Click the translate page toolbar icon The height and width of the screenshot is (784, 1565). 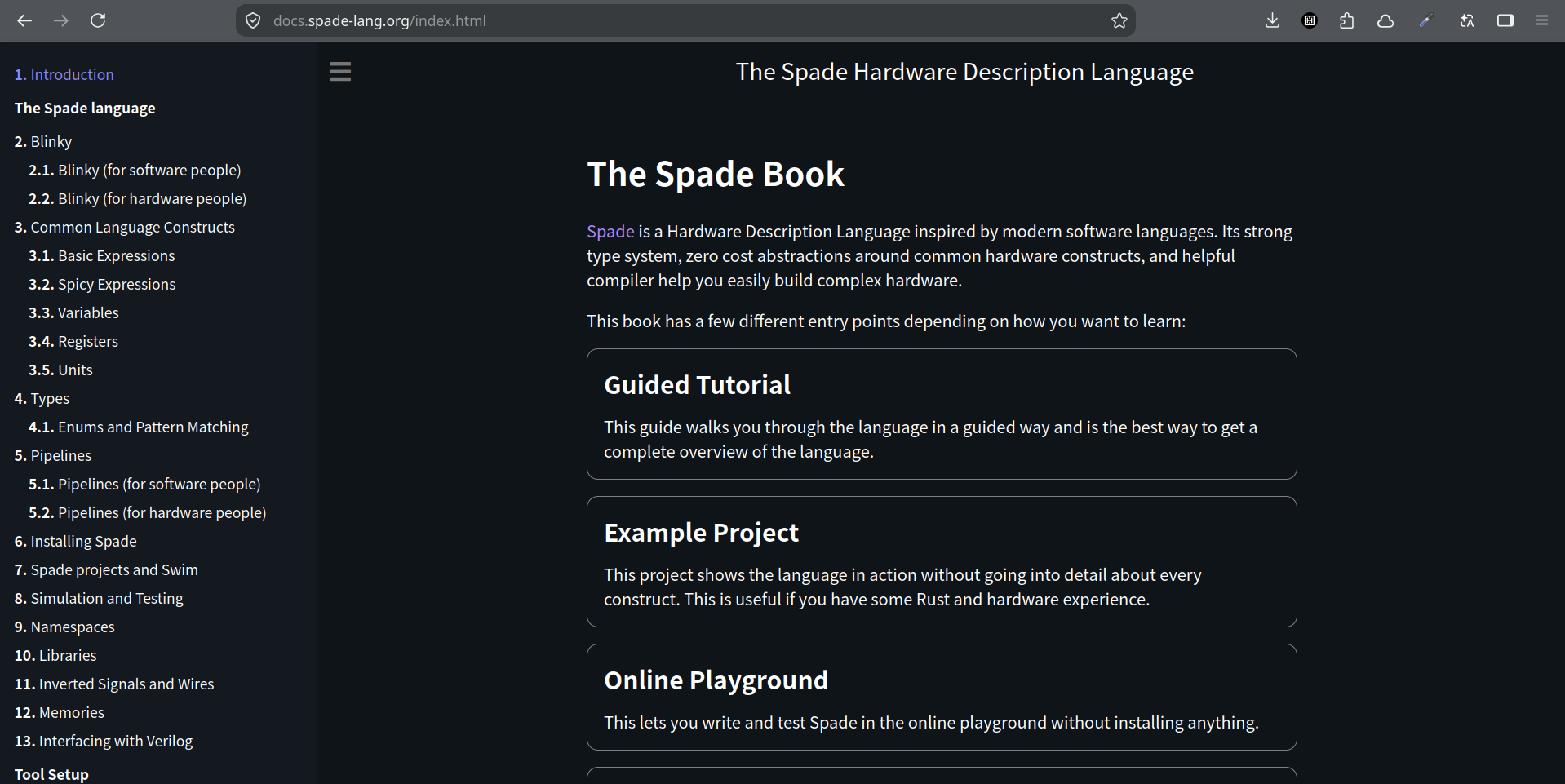[1466, 20]
